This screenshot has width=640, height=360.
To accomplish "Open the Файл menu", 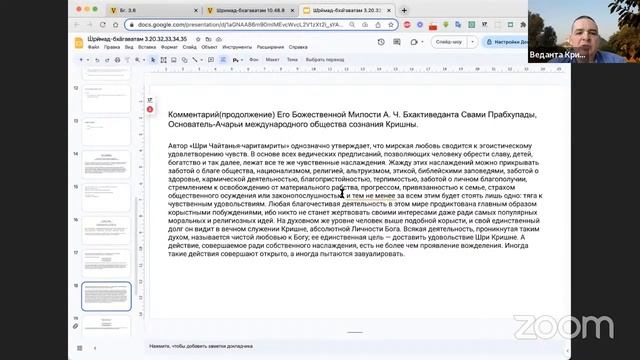I will click(93, 47).
